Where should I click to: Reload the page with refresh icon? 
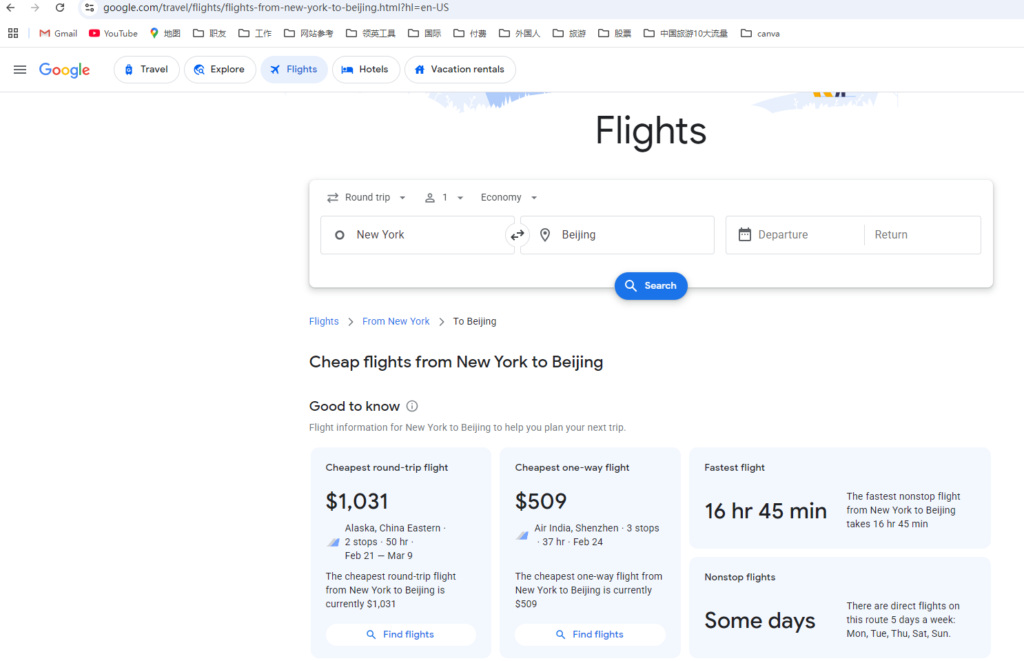(x=60, y=8)
